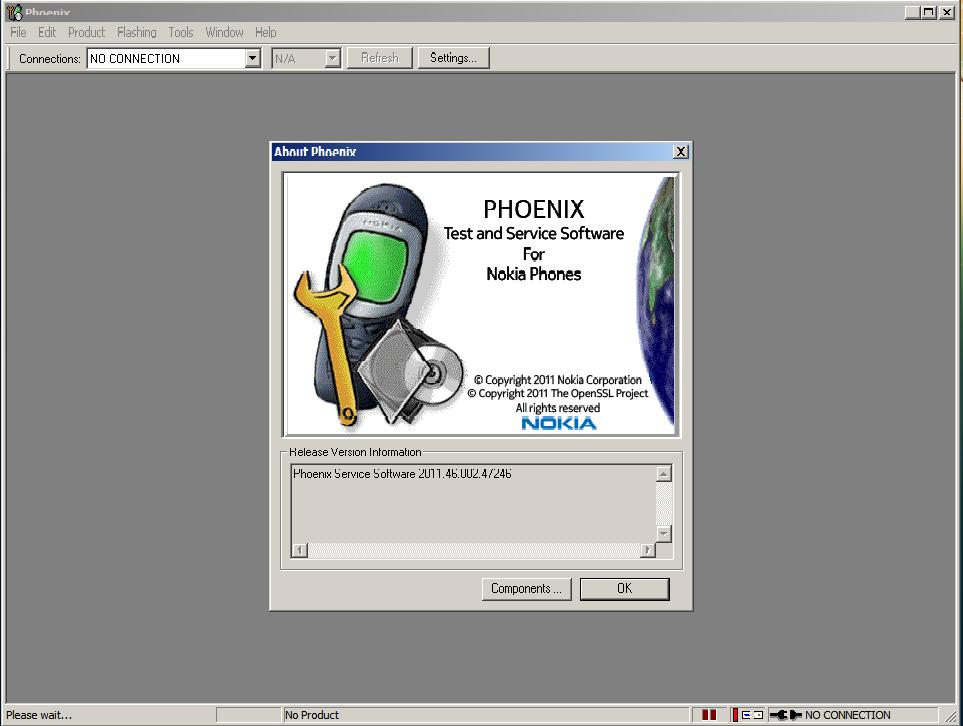The width and height of the screenshot is (963, 726).
Task: Click the window resize grip in the status bar
Action: pos(951,716)
